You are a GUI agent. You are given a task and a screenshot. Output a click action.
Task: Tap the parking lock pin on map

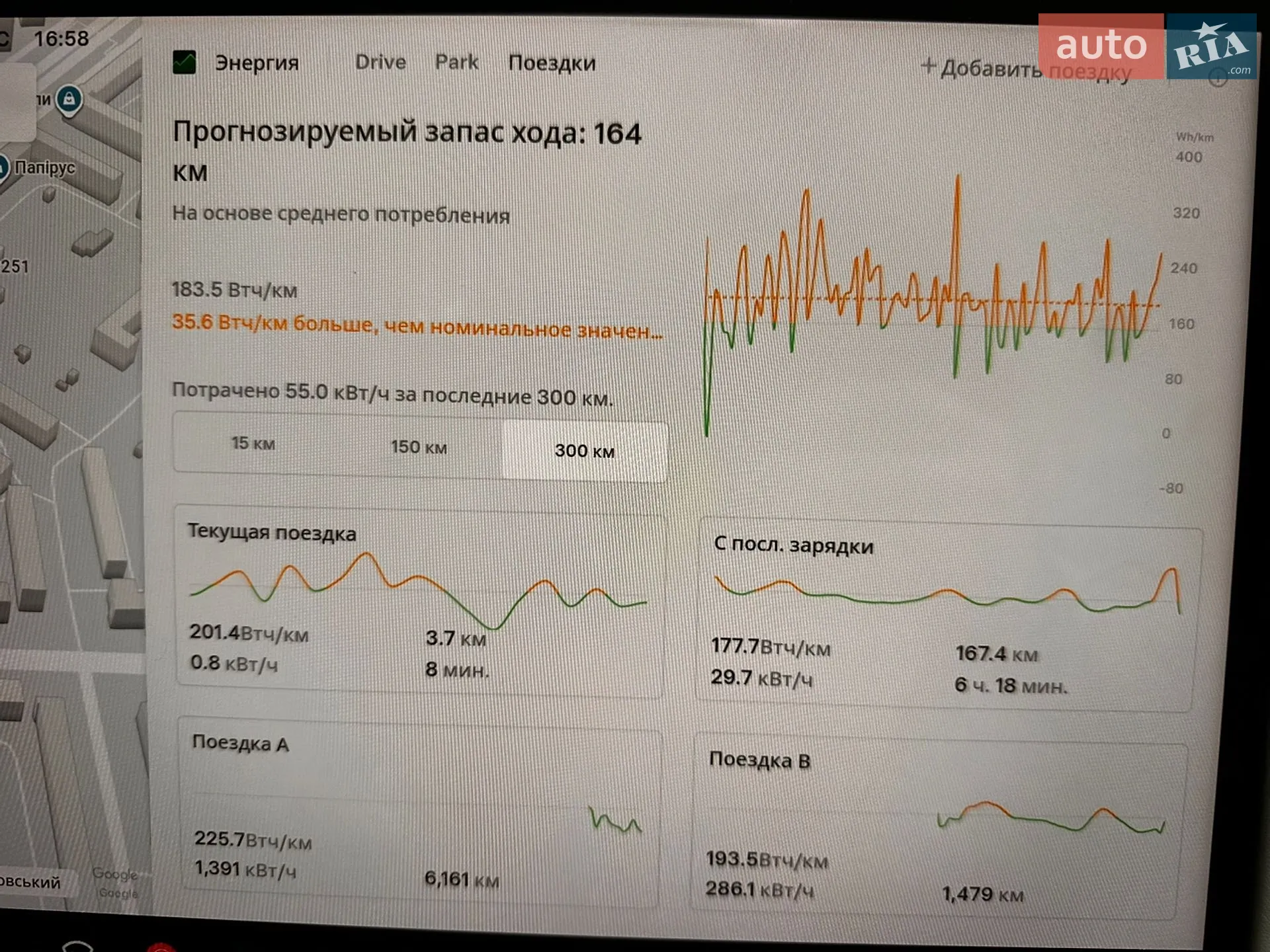69,100
